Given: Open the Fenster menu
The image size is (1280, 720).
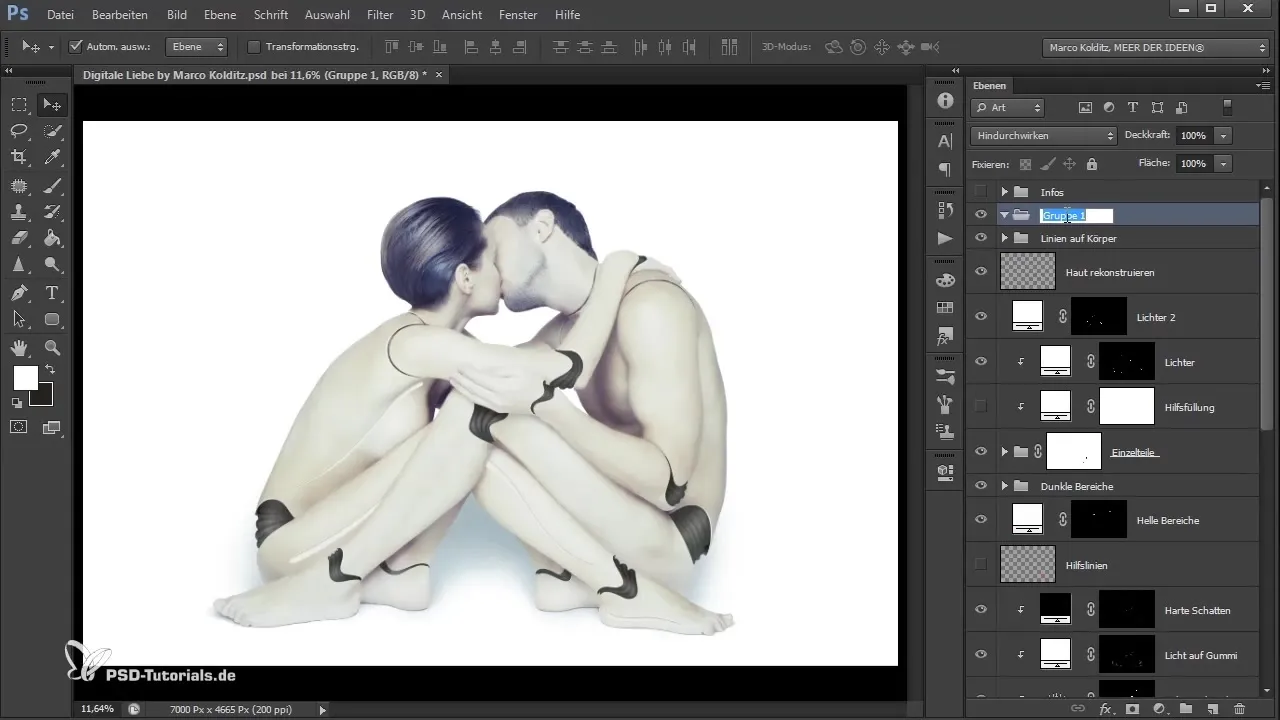Looking at the screenshot, I should click(516, 15).
